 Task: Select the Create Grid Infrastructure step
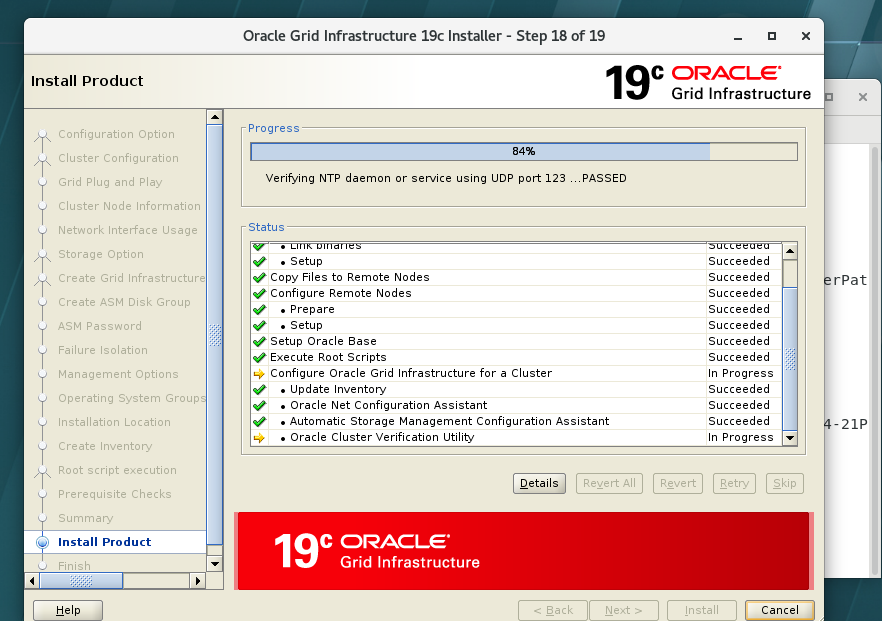[132, 278]
